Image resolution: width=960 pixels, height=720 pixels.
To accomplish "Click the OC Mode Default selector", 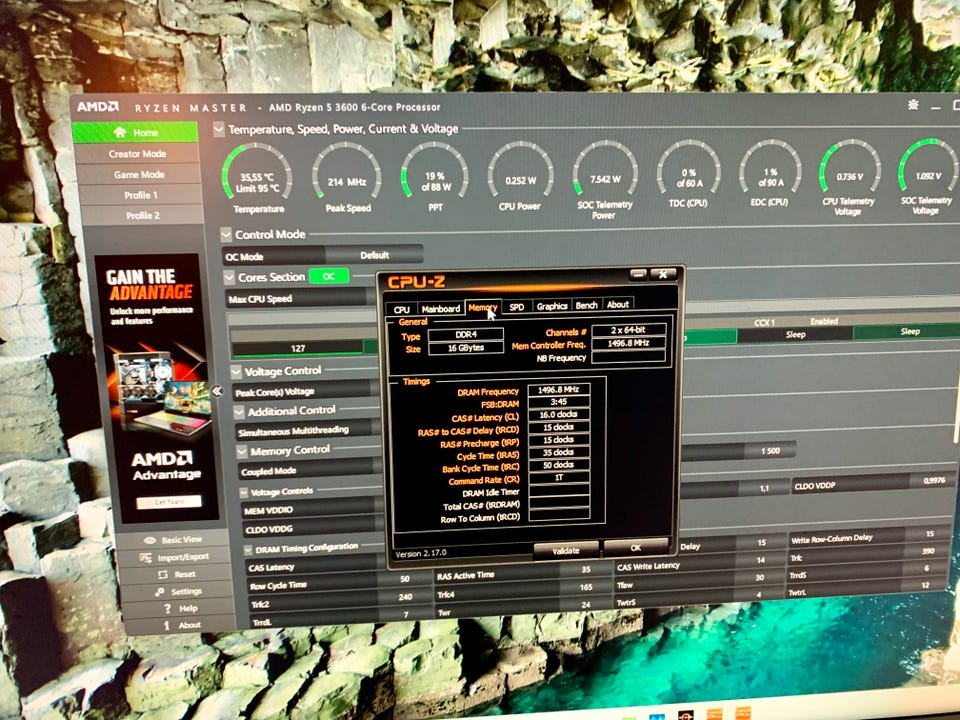I will pos(374,255).
